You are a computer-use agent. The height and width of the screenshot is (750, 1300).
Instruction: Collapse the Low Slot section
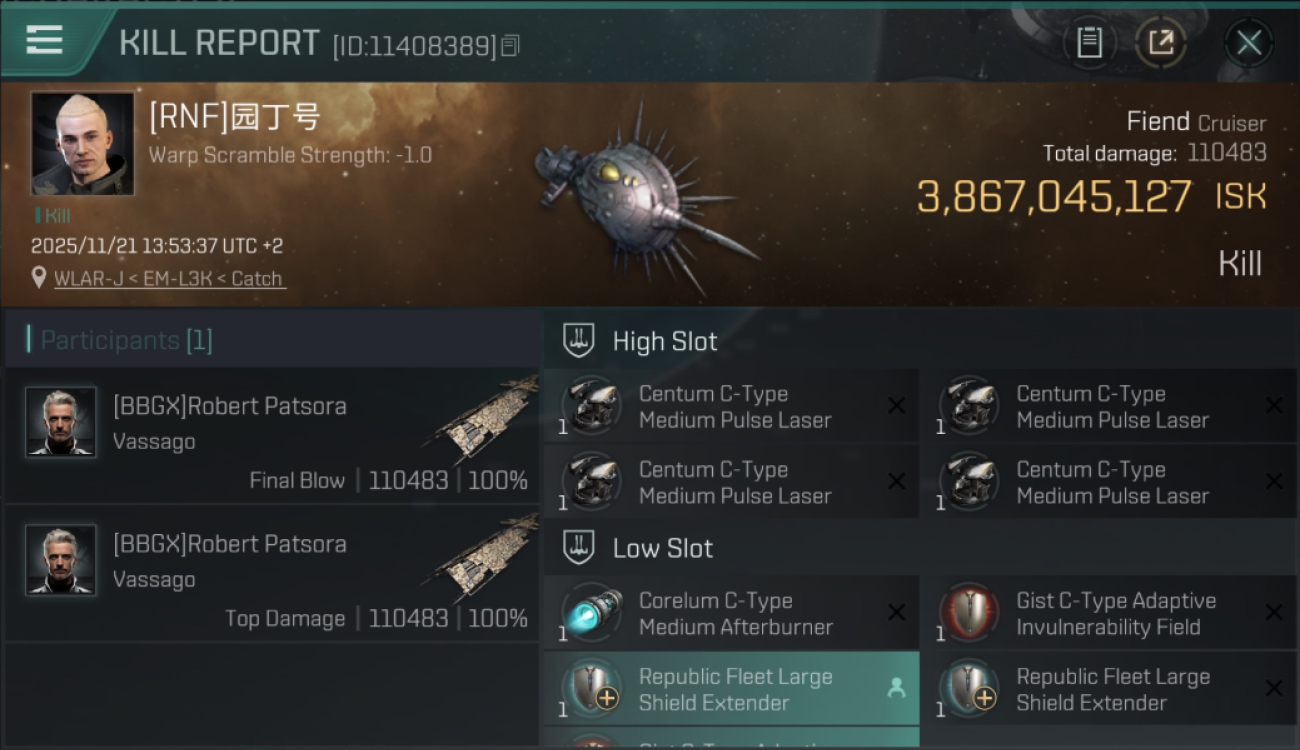[579, 548]
